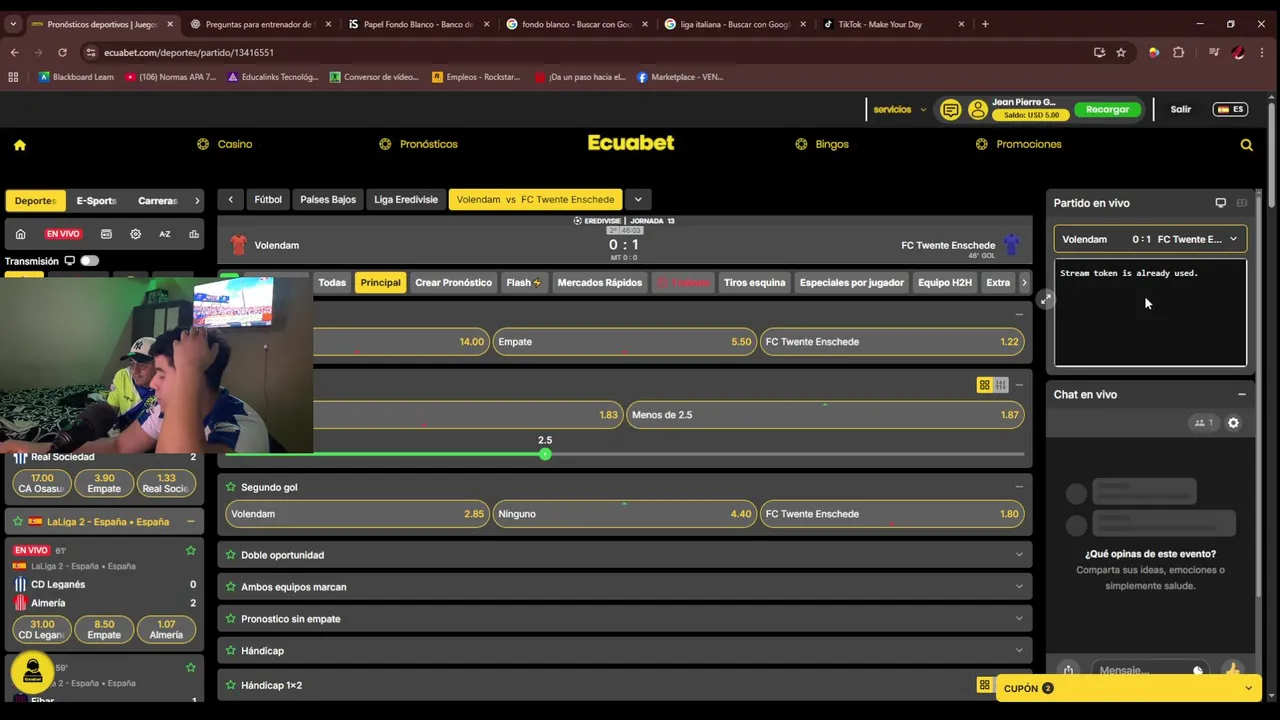
Task: Open Crear Pronóstico tab
Action: [453, 283]
